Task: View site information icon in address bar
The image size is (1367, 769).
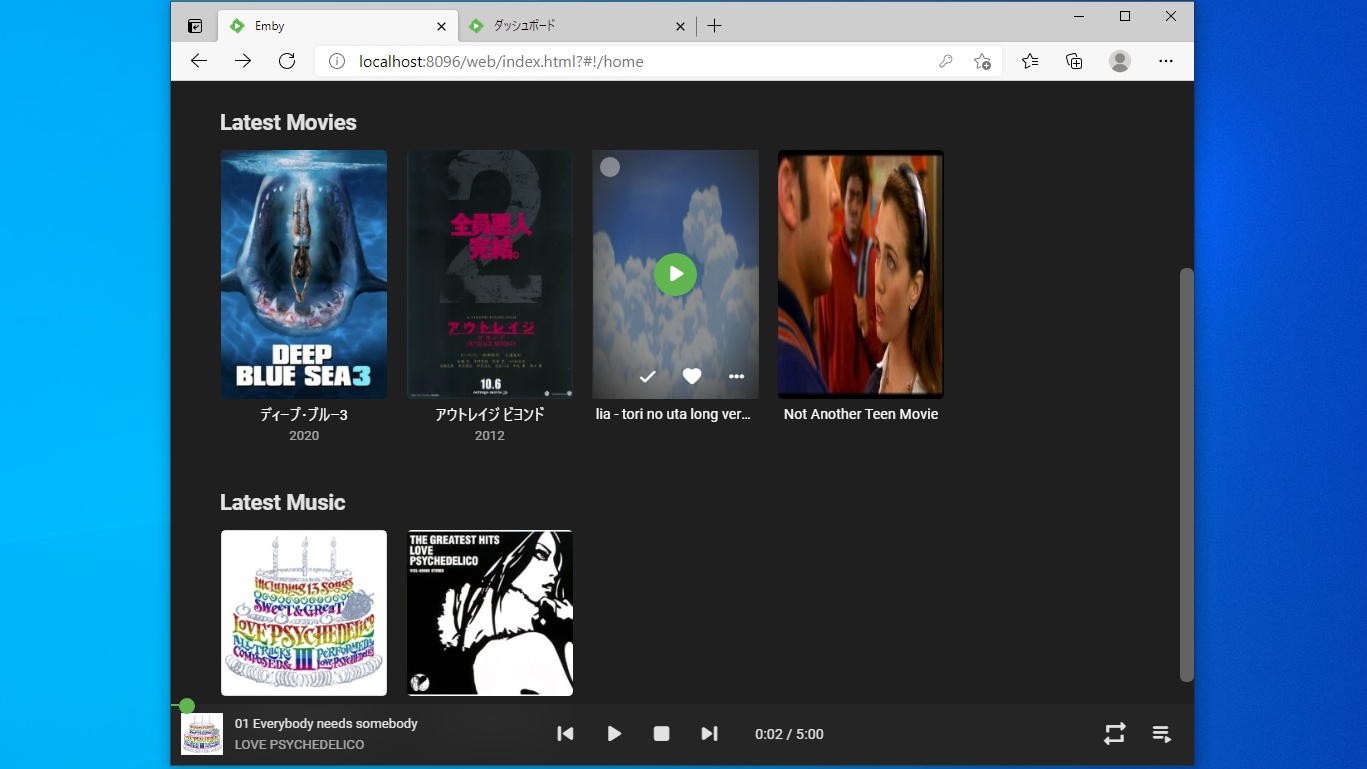Action: [338, 61]
